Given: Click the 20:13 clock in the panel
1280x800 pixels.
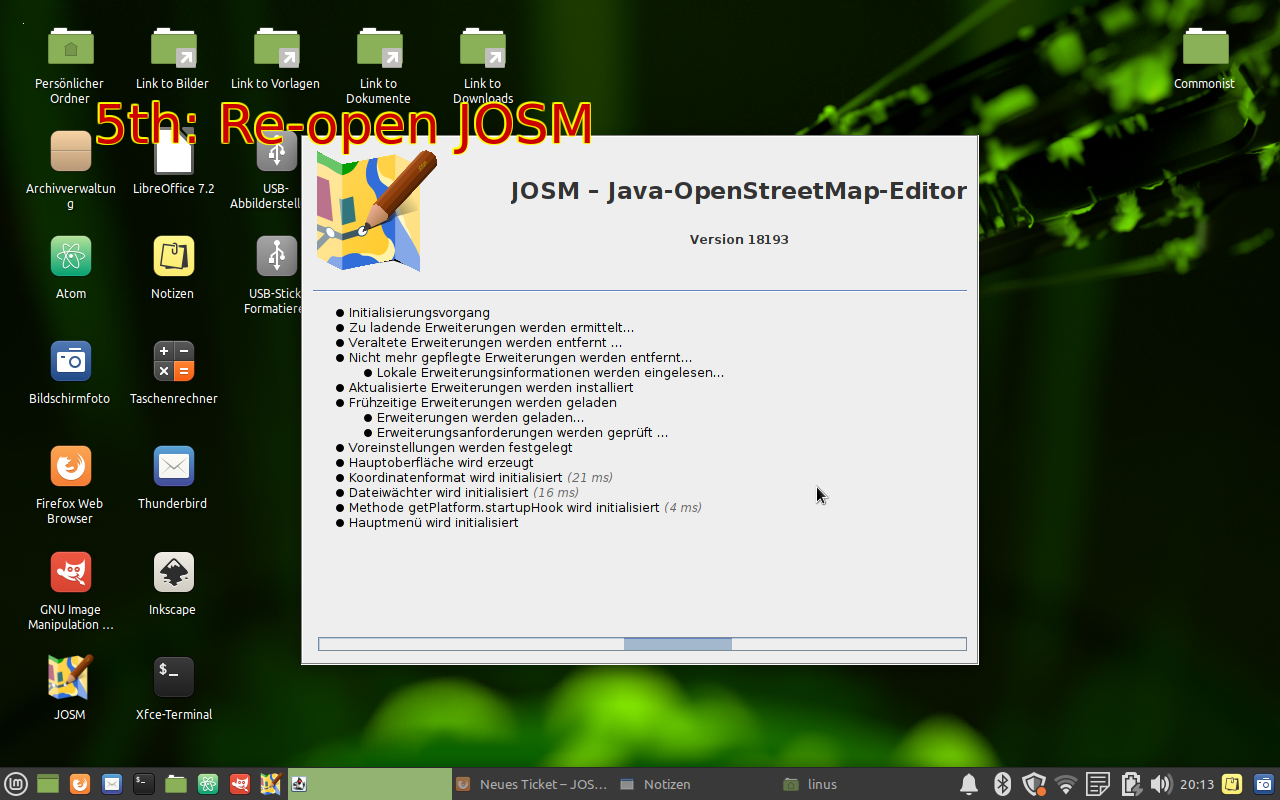Looking at the screenshot, I should click(1197, 784).
